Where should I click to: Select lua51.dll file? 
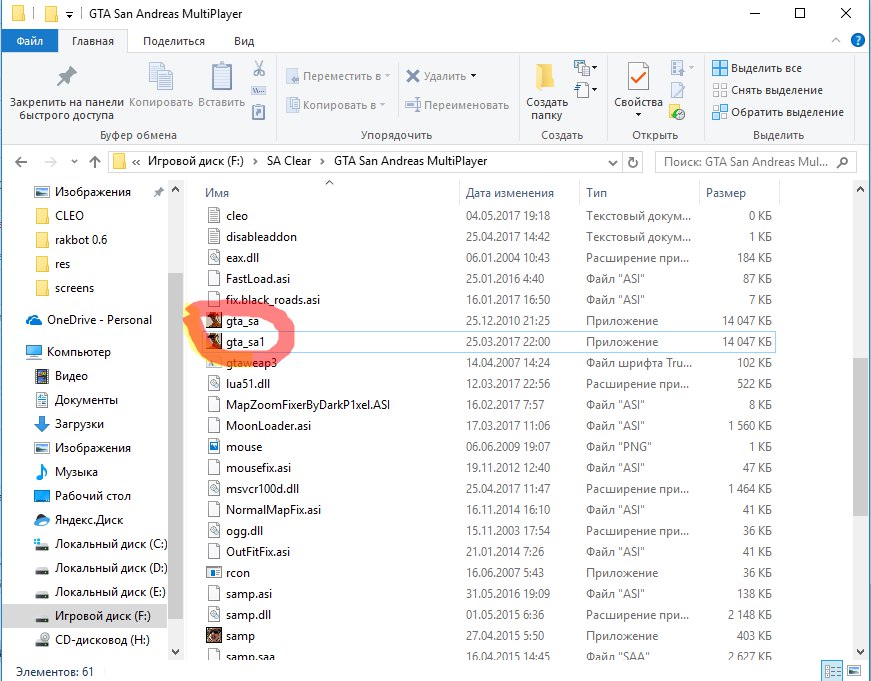(x=489, y=384)
